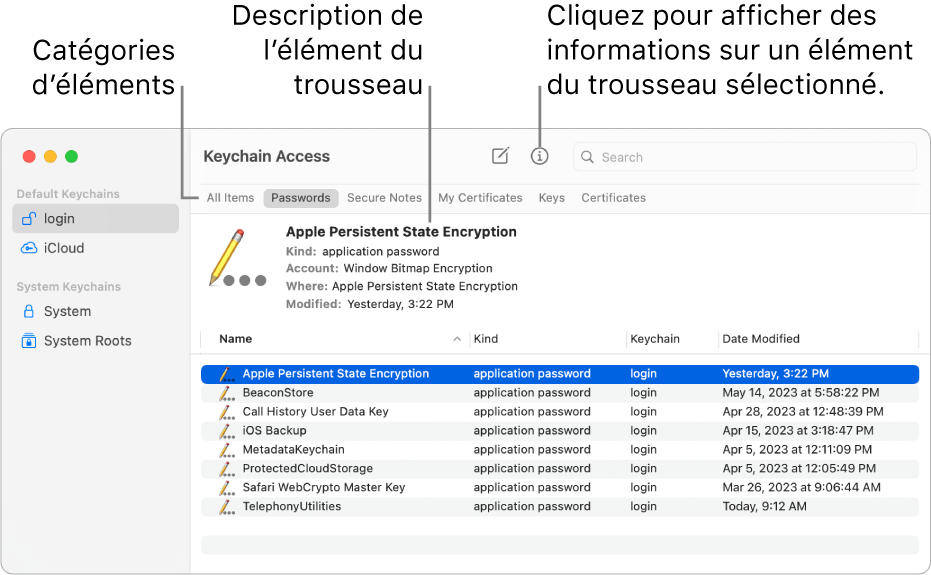Click the Today, 9:12 AM date cell
Image resolution: width=931 pixels, height=575 pixels.
point(764,507)
